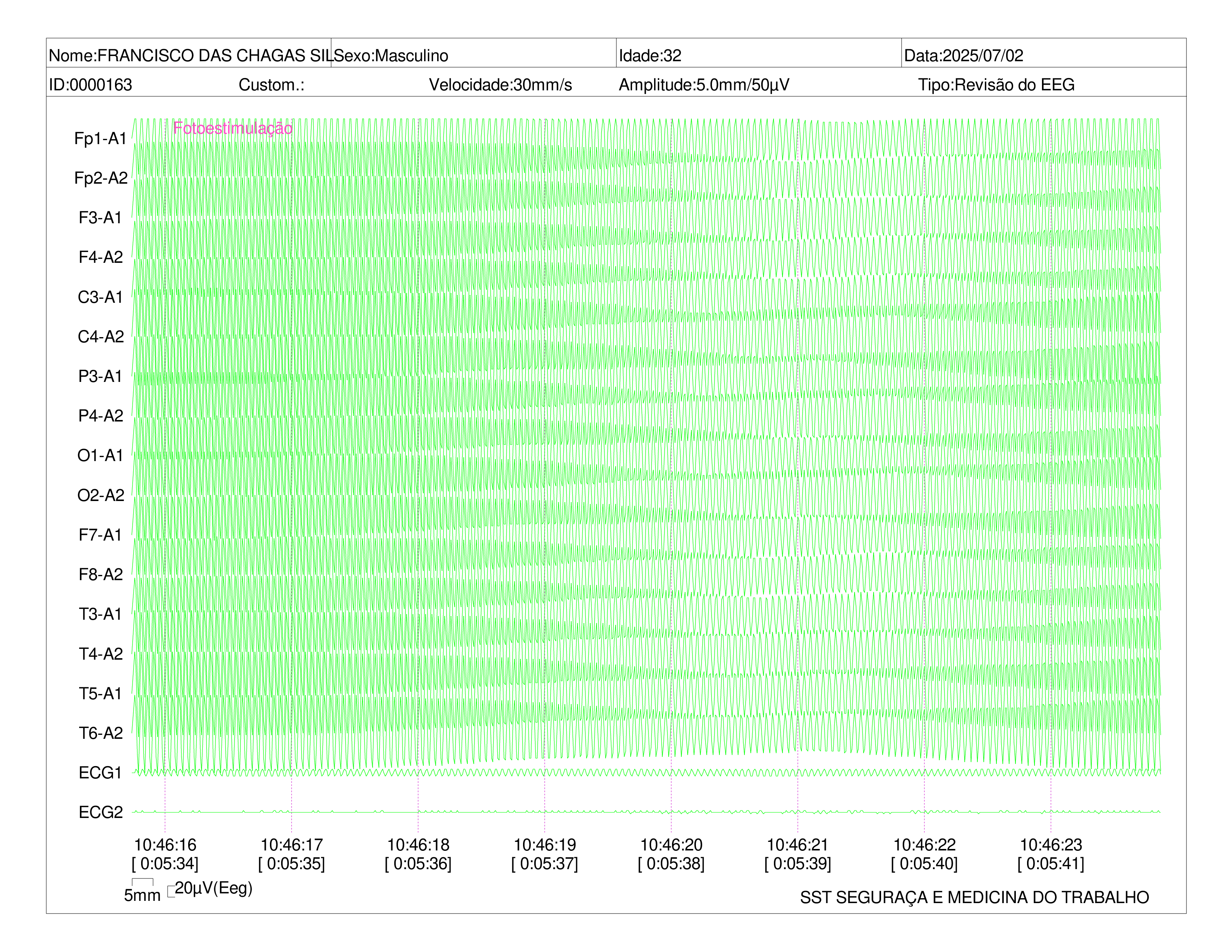The height and width of the screenshot is (952, 1232).
Task: Click the 10:46:16 time label
Action: [x=165, y=845]
